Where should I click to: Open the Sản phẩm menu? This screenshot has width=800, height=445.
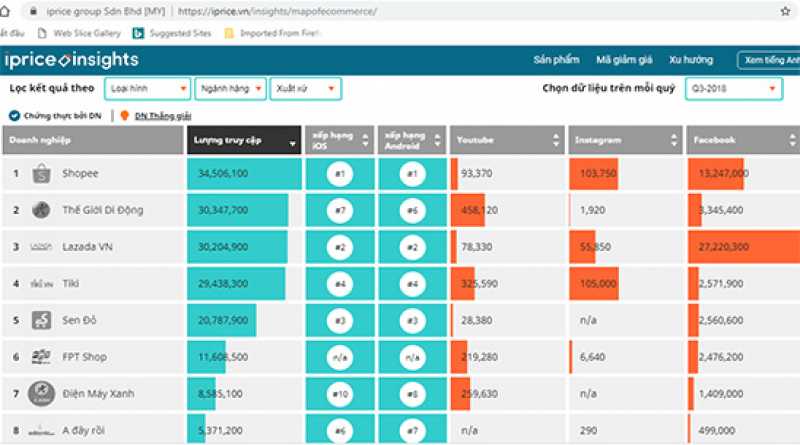tap(556, 60)
